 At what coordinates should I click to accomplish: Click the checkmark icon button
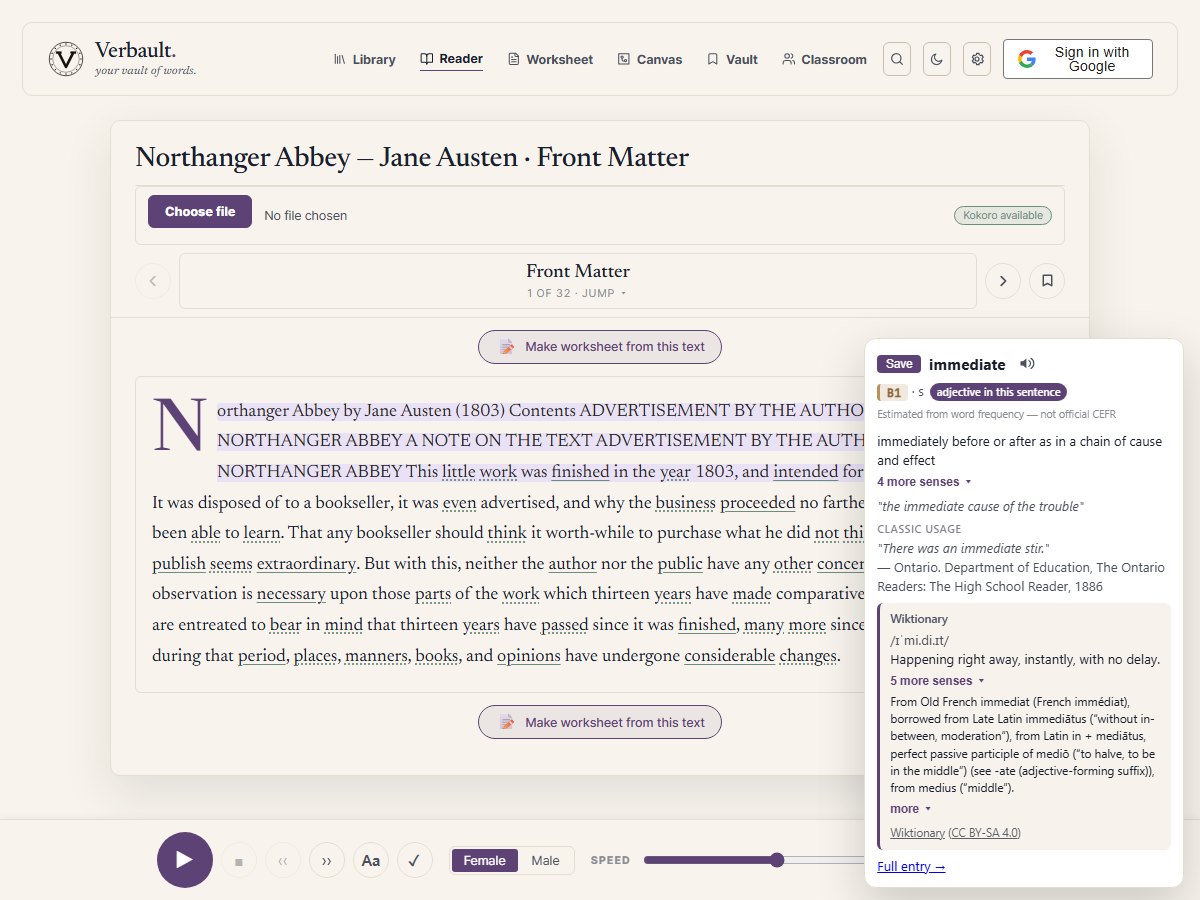[415, 860]
